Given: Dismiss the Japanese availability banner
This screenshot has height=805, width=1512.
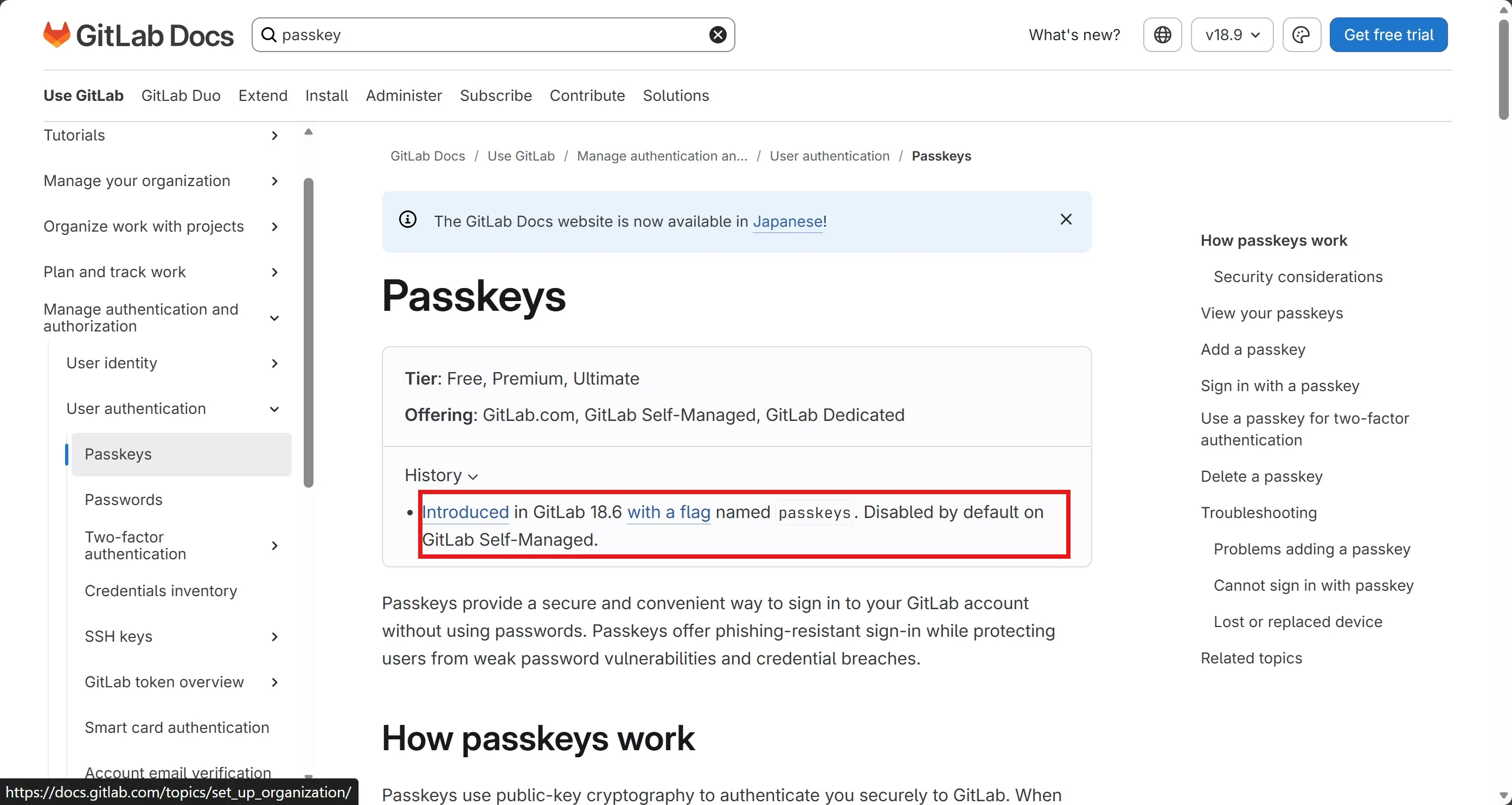Looking at the screenshot, I should 1066,219.
